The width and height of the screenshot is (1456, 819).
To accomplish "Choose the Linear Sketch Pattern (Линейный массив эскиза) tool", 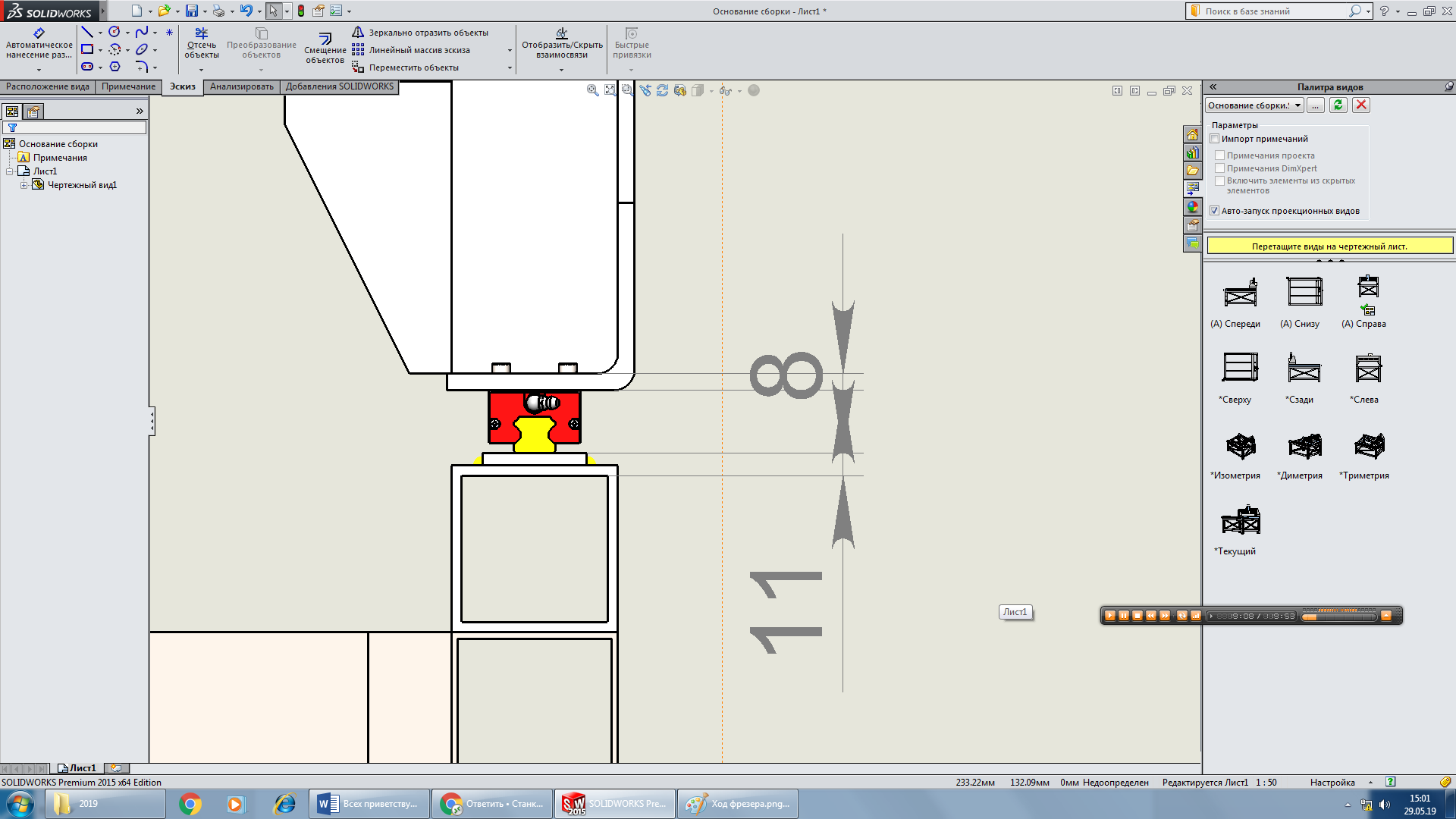I will [x=358, y=50].
